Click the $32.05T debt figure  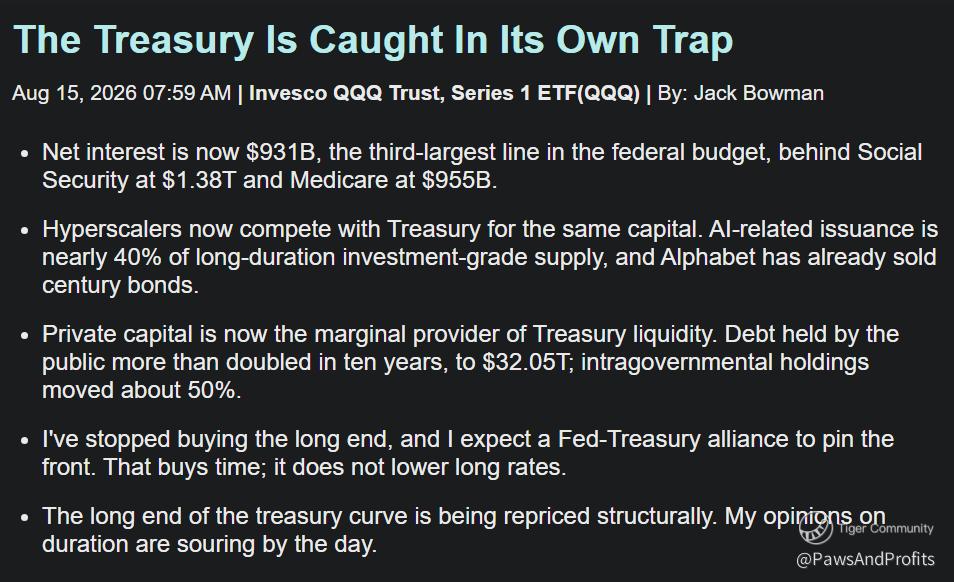click(x=528, y=362)
